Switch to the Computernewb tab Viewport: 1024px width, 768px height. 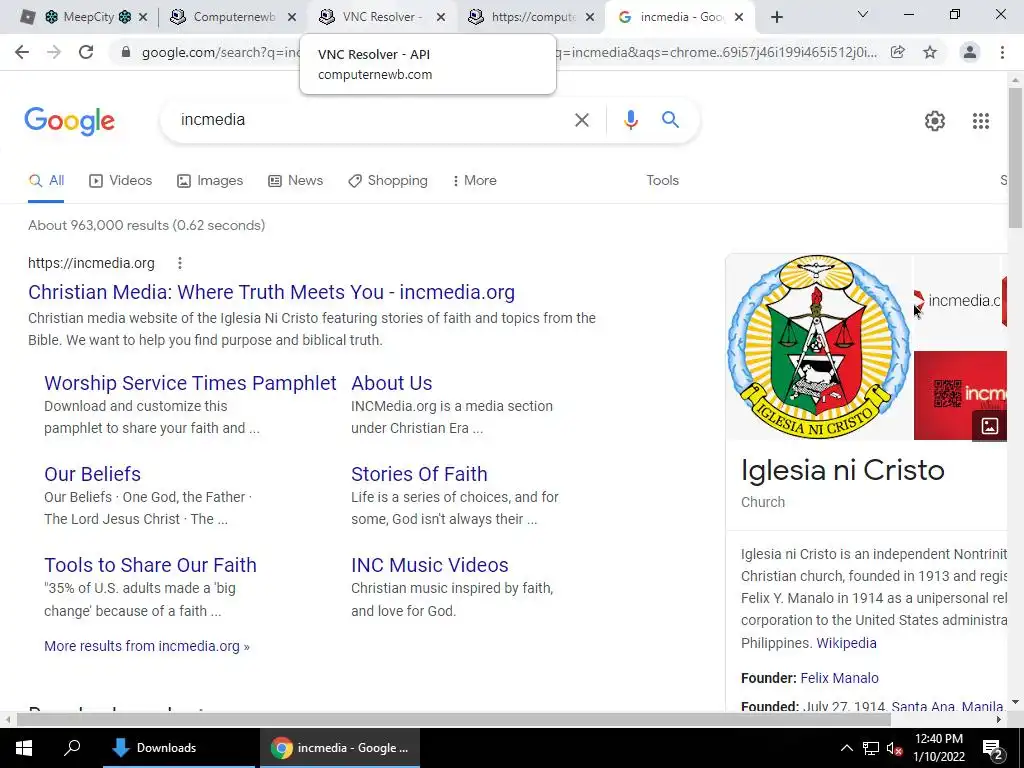tap(234, 17)
